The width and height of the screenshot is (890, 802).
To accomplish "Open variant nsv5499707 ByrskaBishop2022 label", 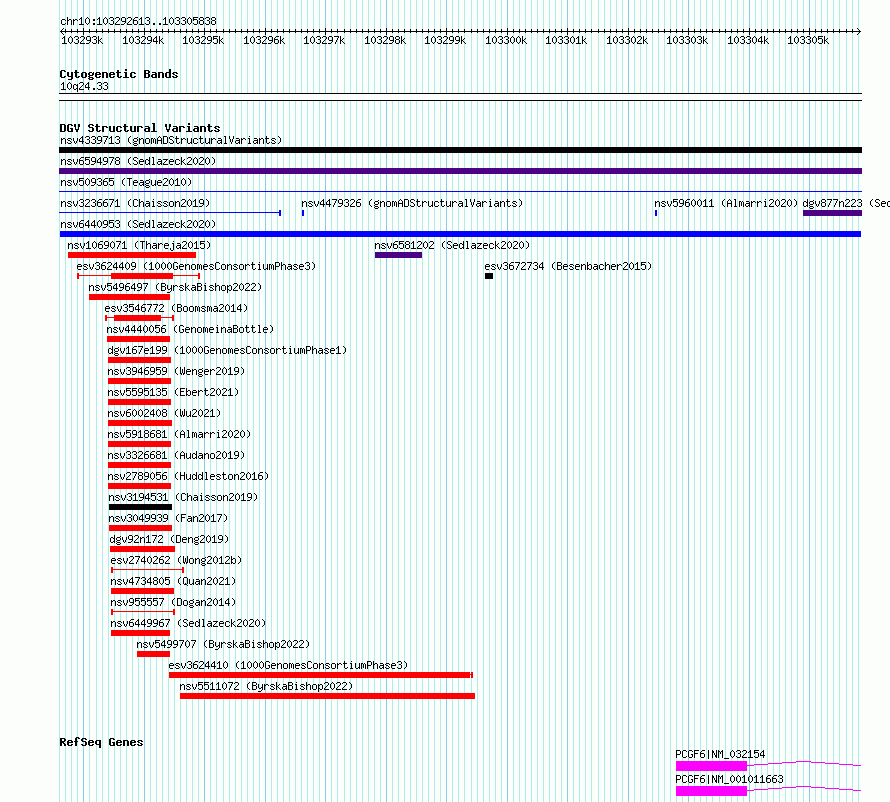I will 223,644.
